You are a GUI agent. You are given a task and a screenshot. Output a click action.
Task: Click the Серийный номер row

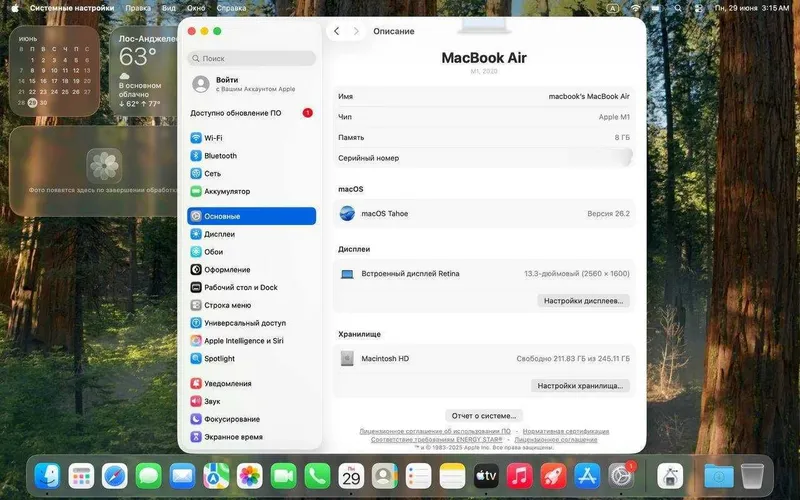pyautogui.click(x=484, y=158)
